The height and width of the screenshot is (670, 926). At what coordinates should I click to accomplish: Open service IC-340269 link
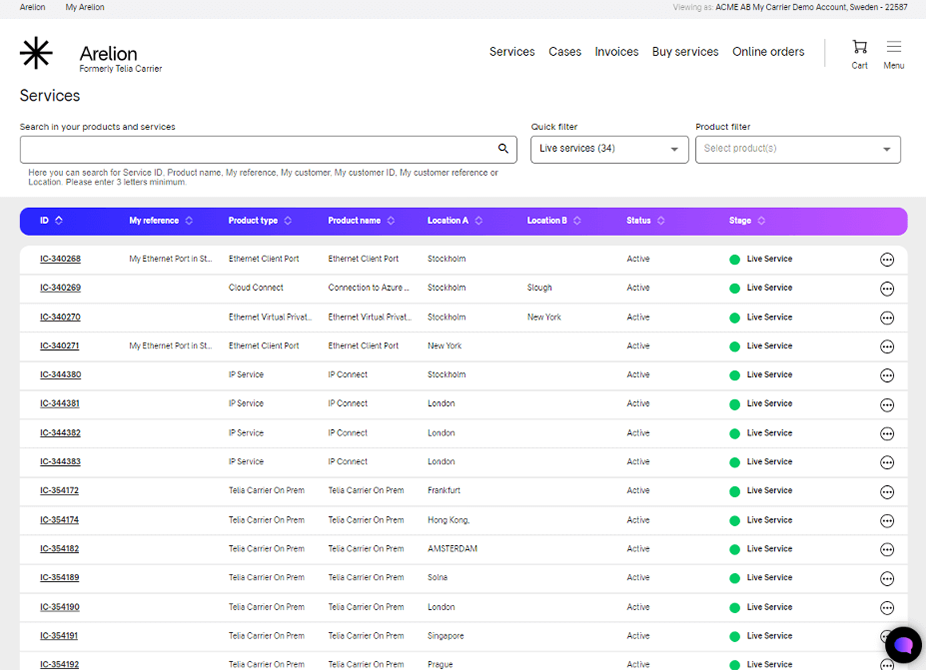60,288
